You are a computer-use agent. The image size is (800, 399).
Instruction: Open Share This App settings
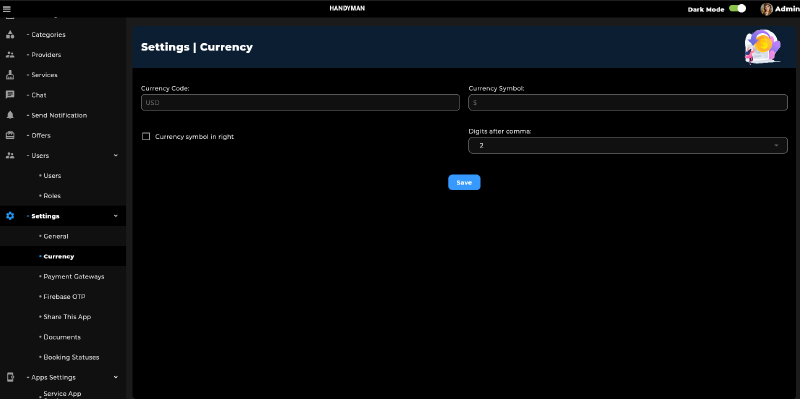pyautogui.click(x=67, y=317)
